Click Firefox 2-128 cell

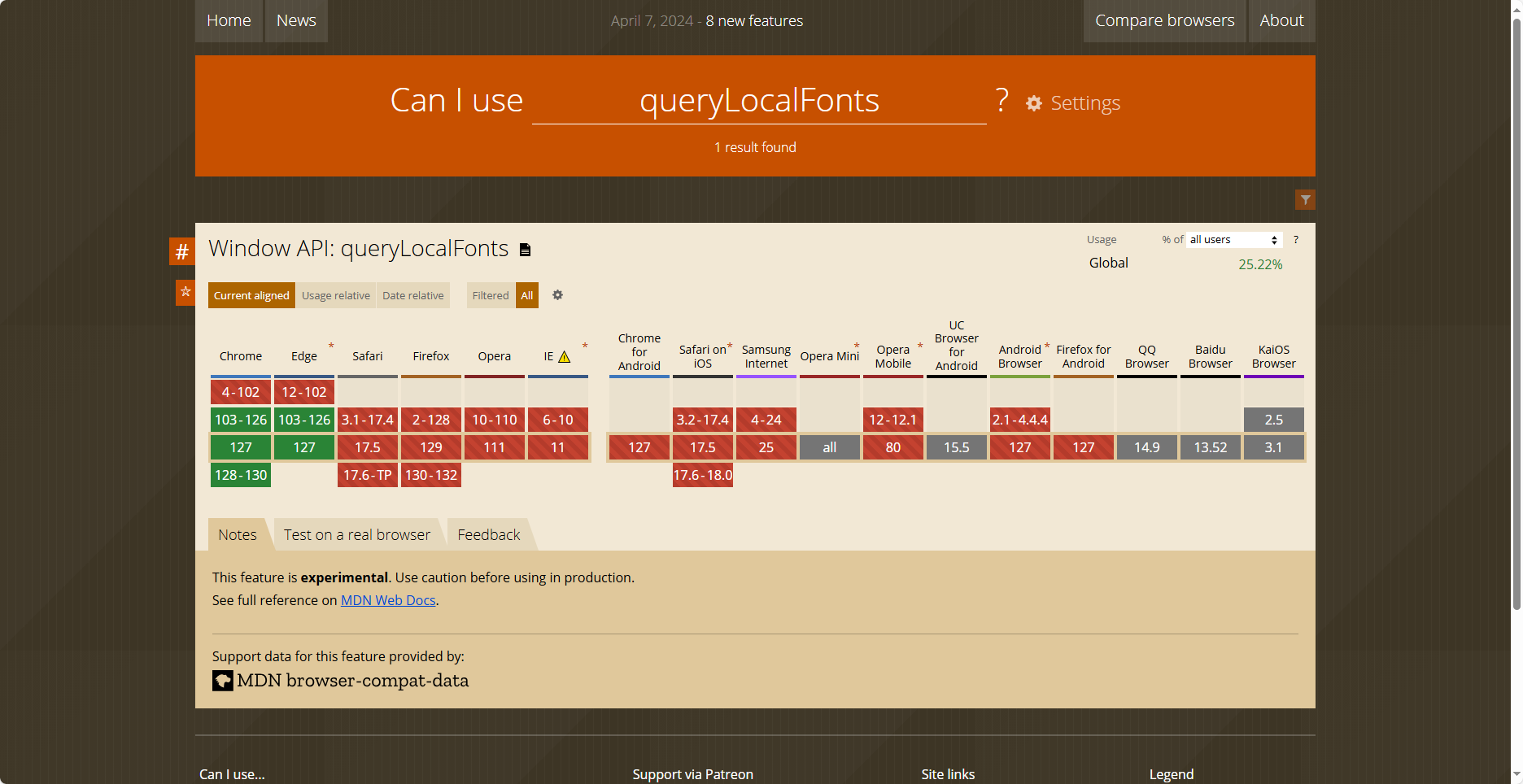tap(431, 420)
